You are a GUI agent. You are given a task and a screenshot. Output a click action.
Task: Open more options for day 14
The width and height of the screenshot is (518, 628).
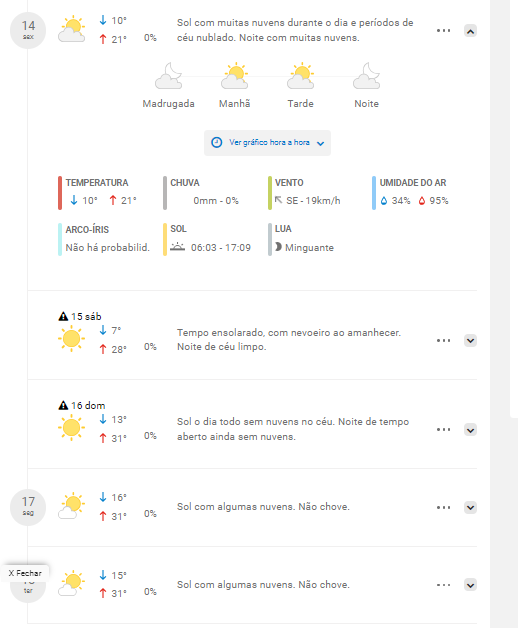443,30
